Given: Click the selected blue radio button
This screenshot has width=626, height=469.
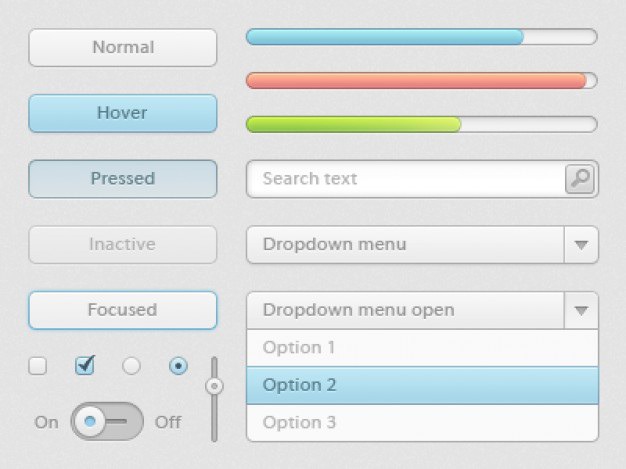Looking at the screenshot, I should 178,366.
